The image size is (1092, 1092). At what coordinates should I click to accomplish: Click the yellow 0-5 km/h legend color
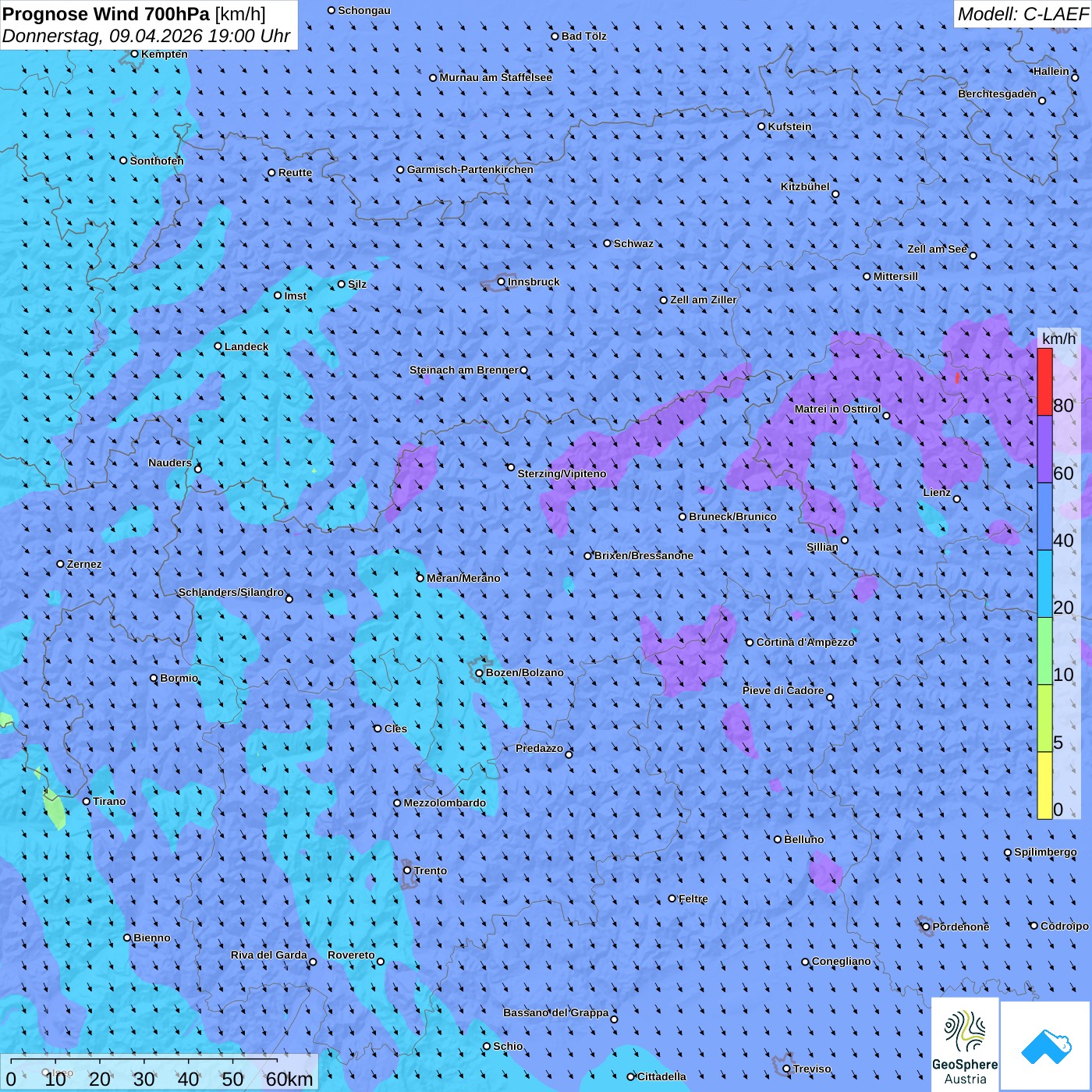pos(1044,785)
